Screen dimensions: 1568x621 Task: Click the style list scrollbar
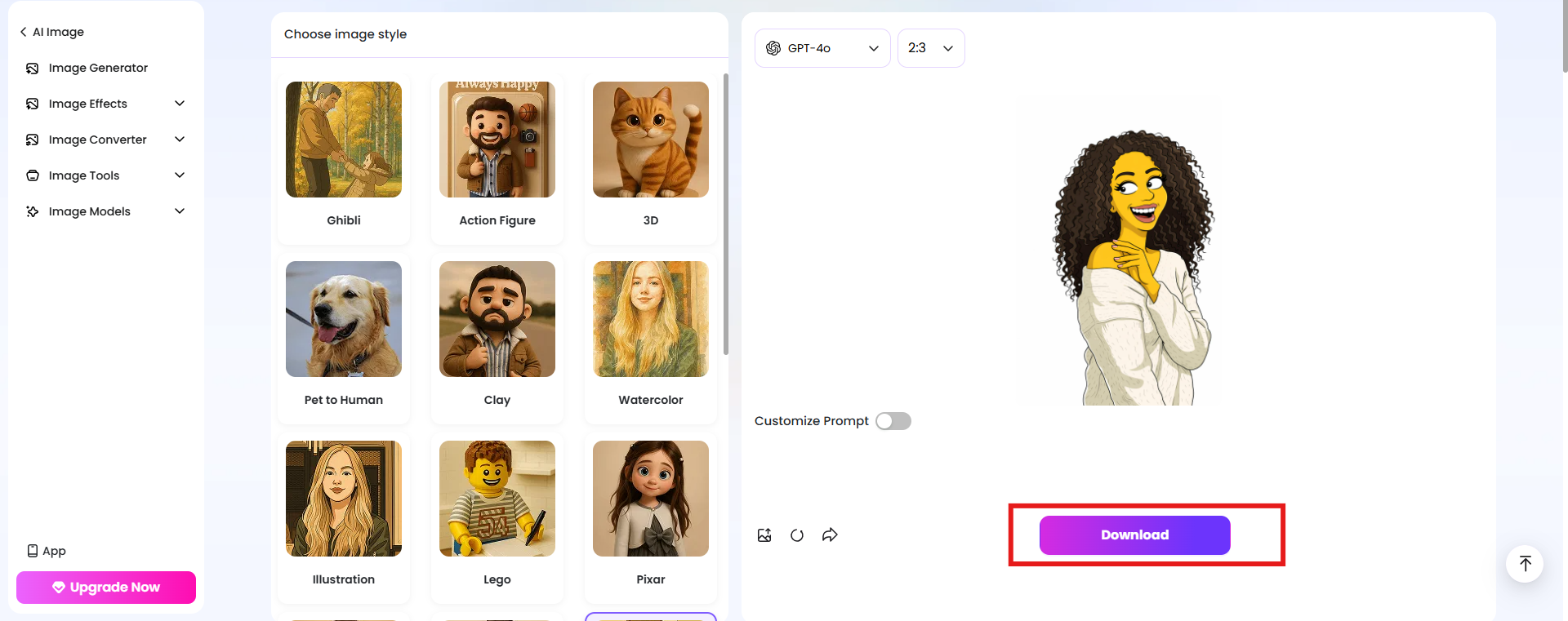tap(726, 214)
